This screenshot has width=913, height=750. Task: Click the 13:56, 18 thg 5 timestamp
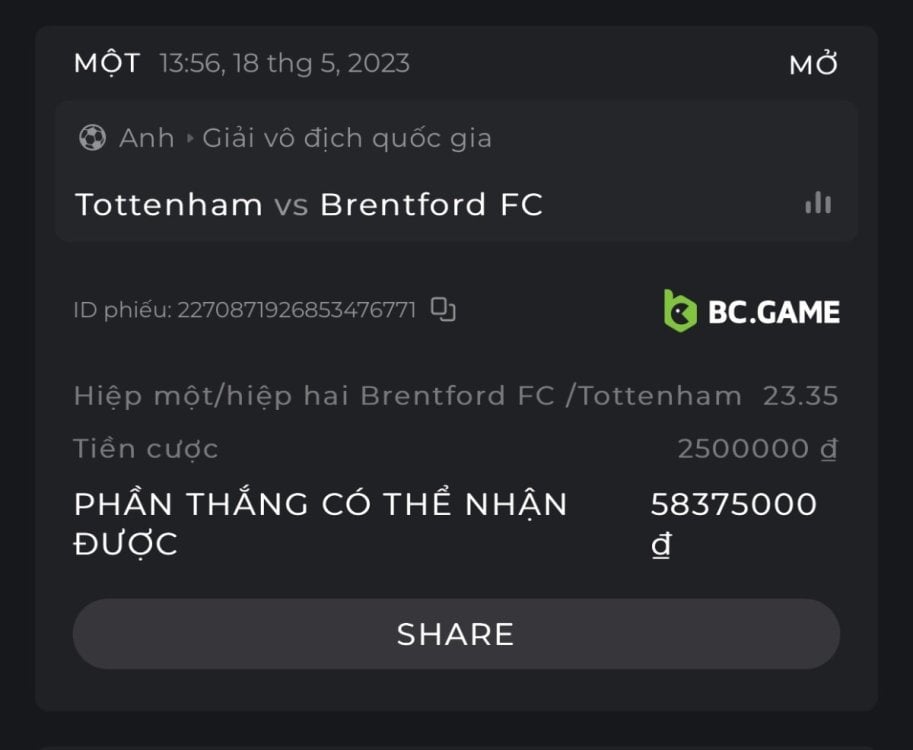(284, 64)
